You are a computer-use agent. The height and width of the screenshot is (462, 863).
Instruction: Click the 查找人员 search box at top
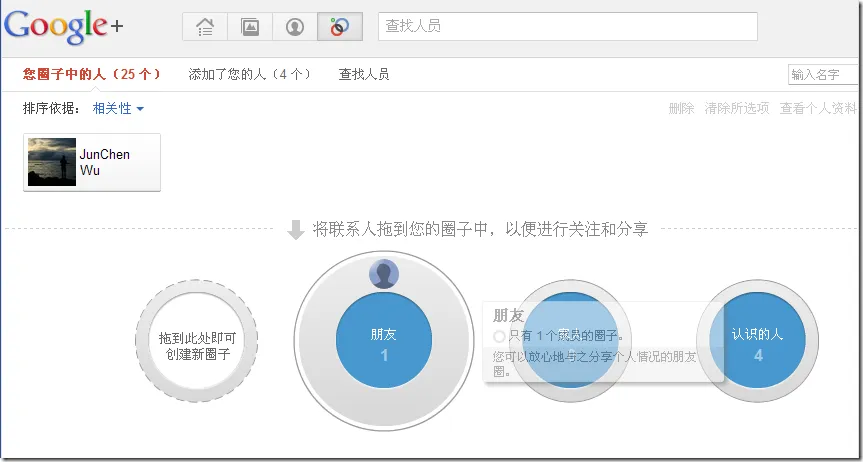pos(567,26)
